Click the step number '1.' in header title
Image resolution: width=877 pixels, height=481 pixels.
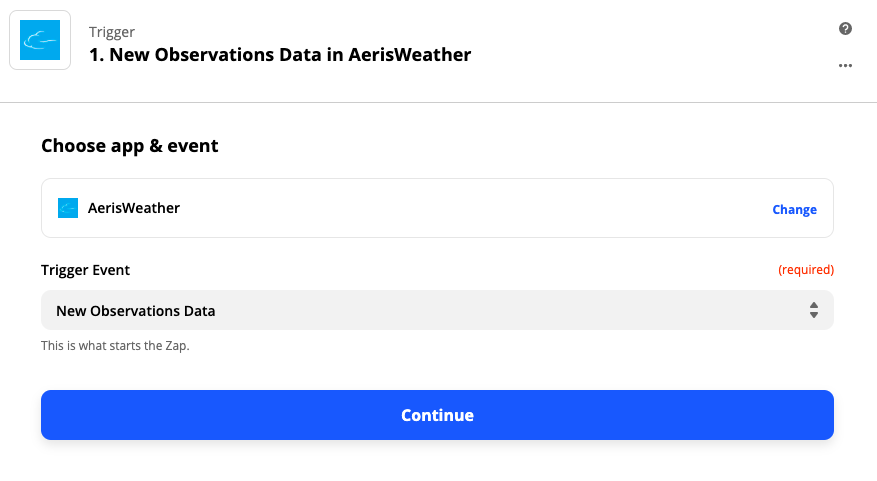[96, 54]
